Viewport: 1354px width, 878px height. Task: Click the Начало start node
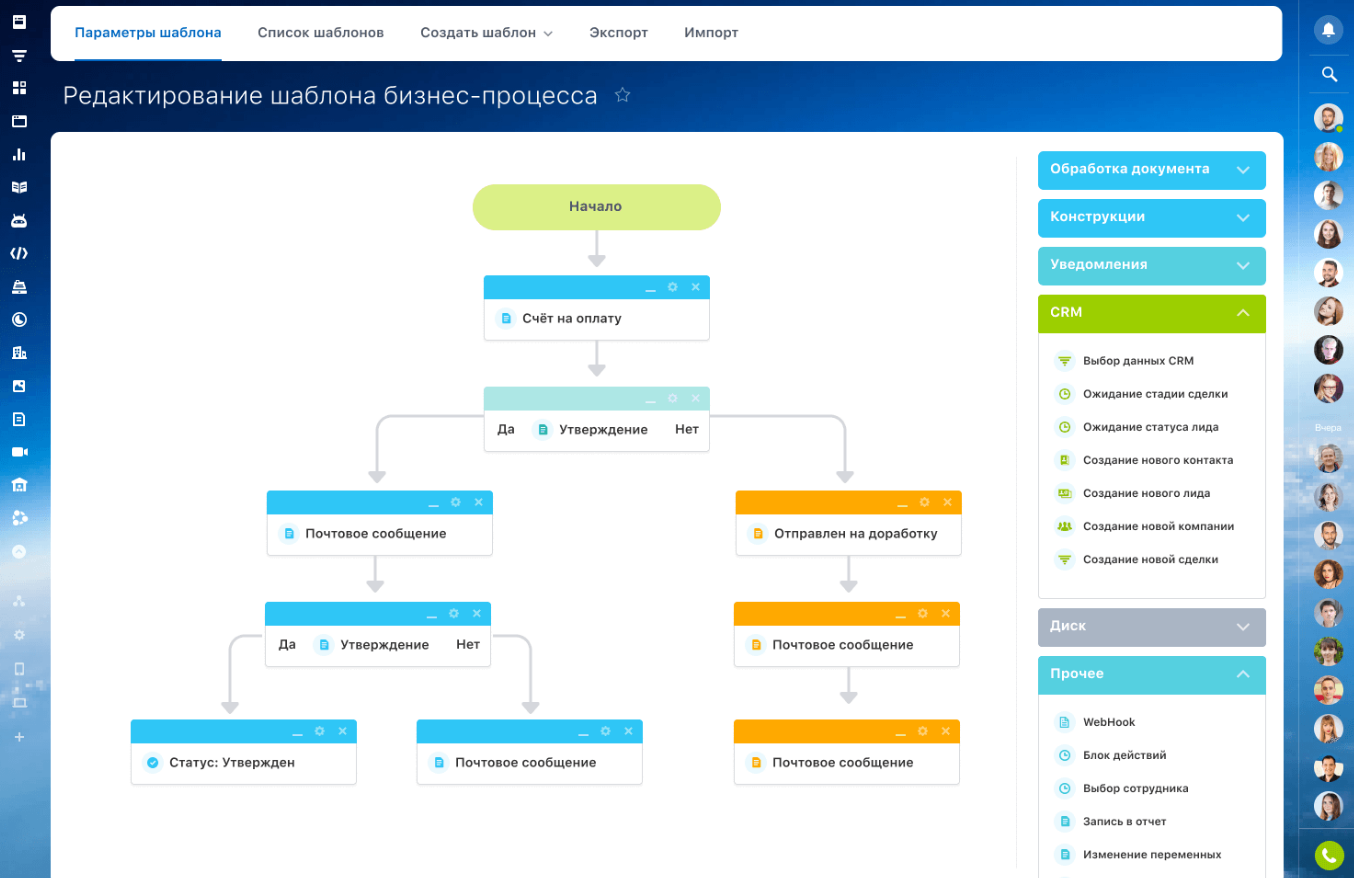596,207
